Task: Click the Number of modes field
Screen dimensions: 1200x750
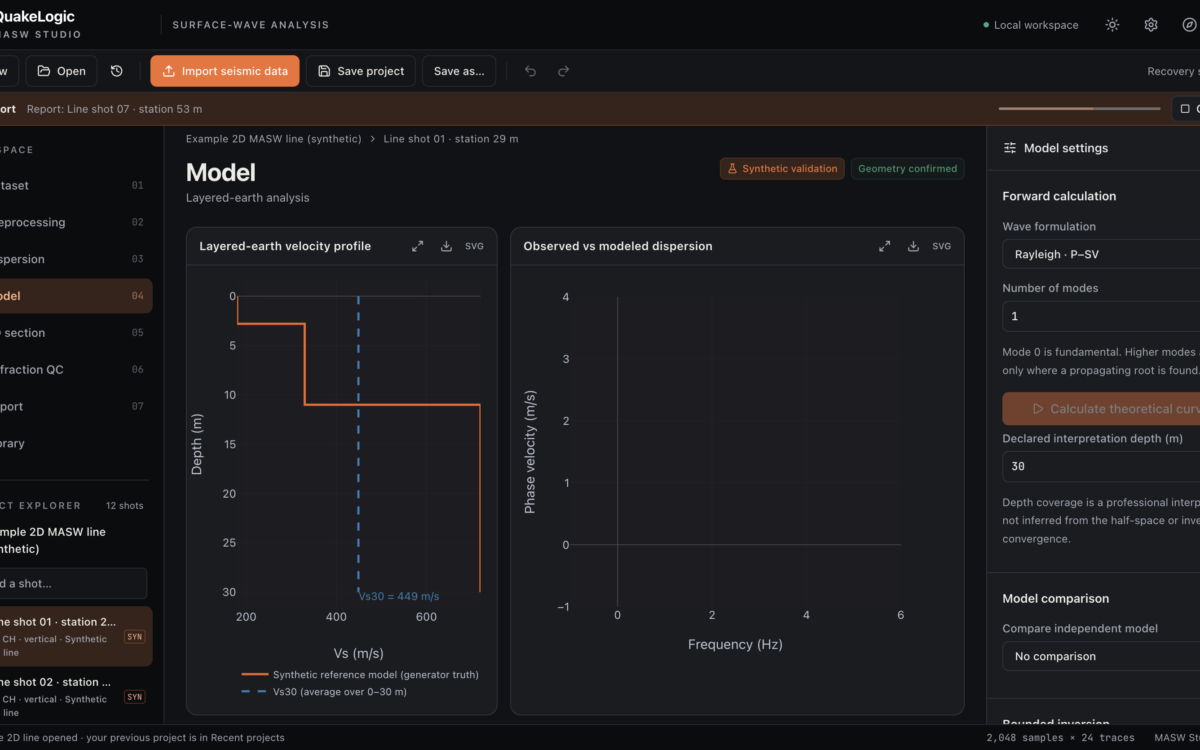Action: click(x=1101, y=316)
